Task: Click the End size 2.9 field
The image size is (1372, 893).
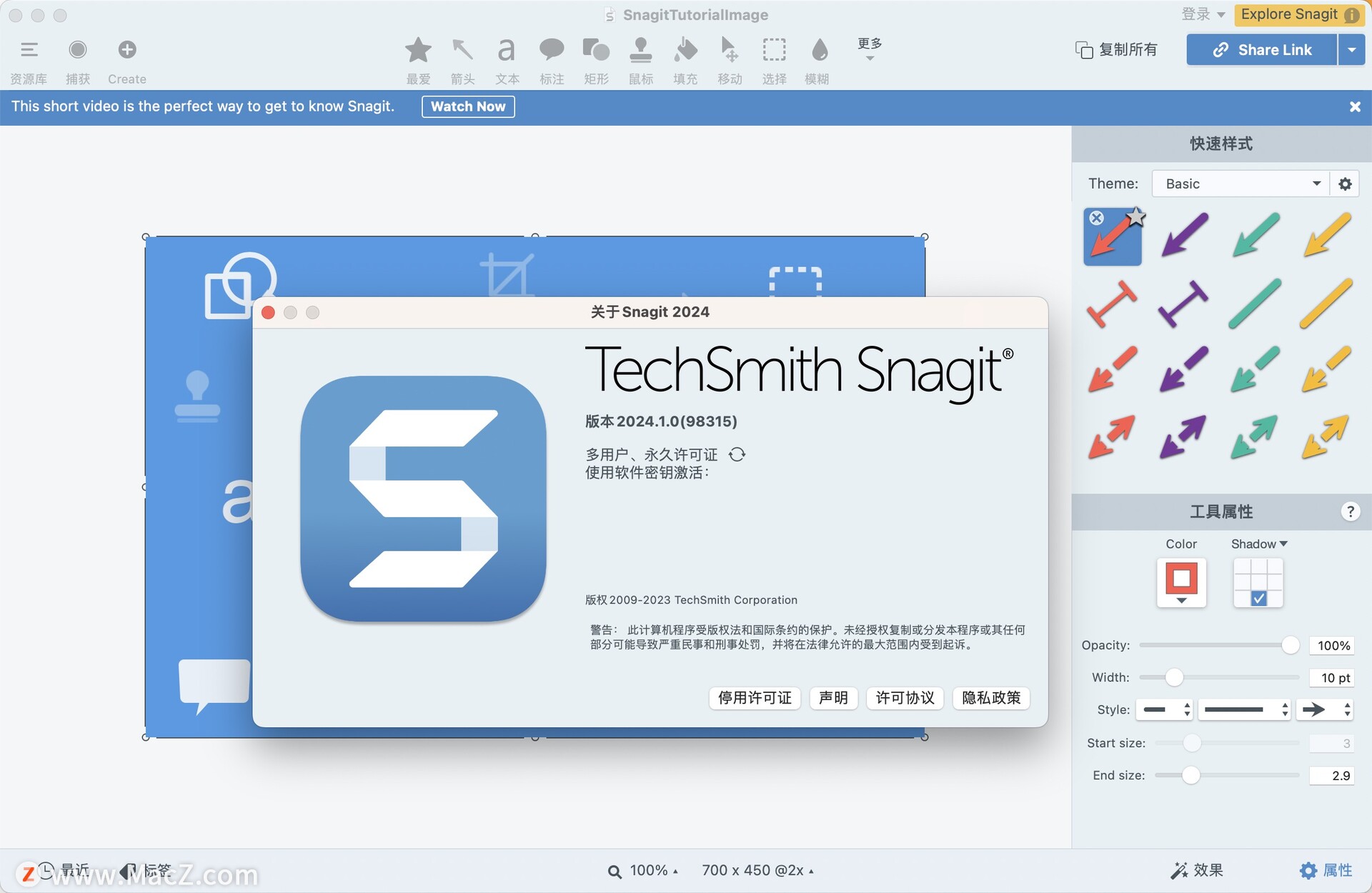Action: 1332,776
